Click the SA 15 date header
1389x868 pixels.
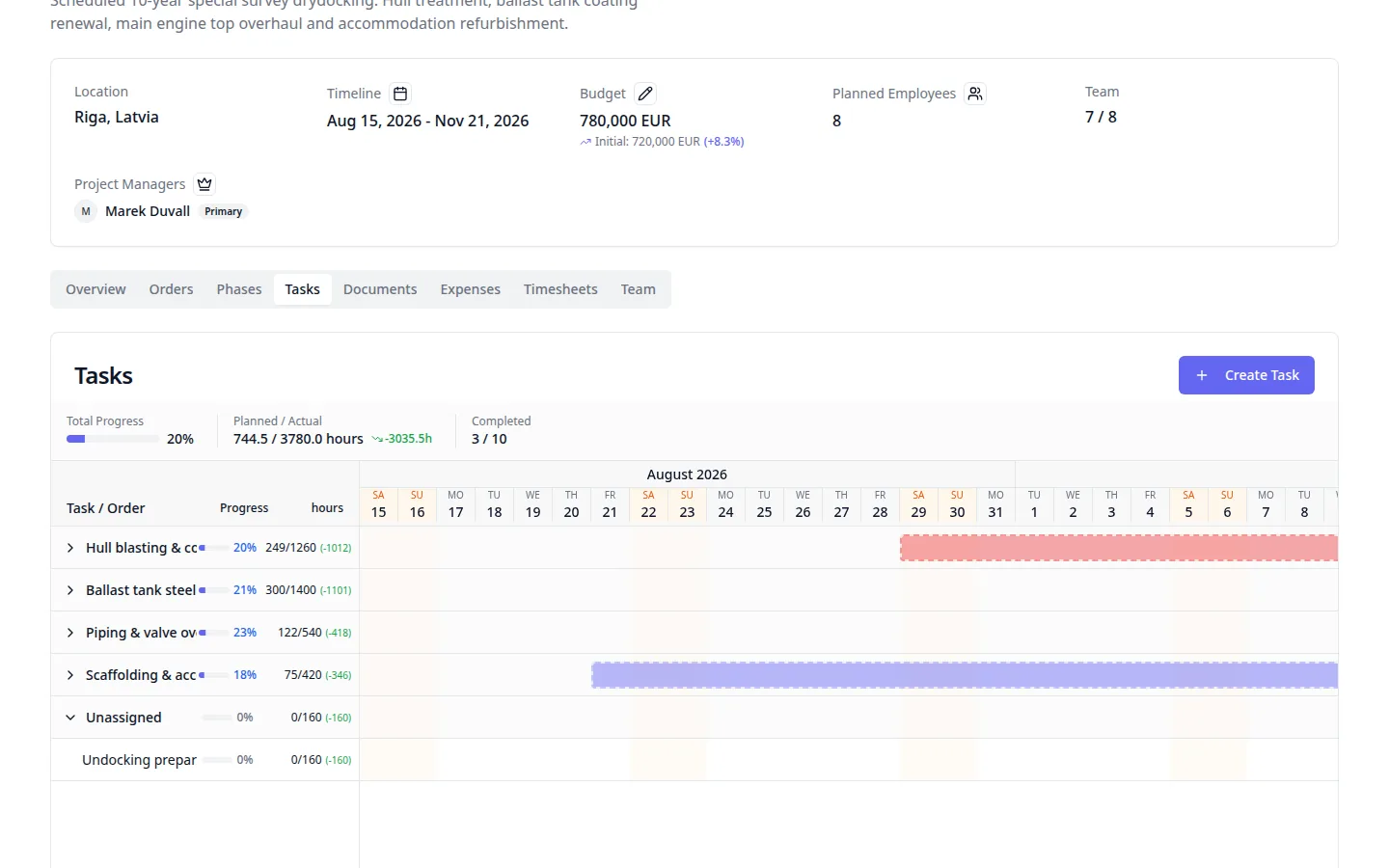(378, 504)
